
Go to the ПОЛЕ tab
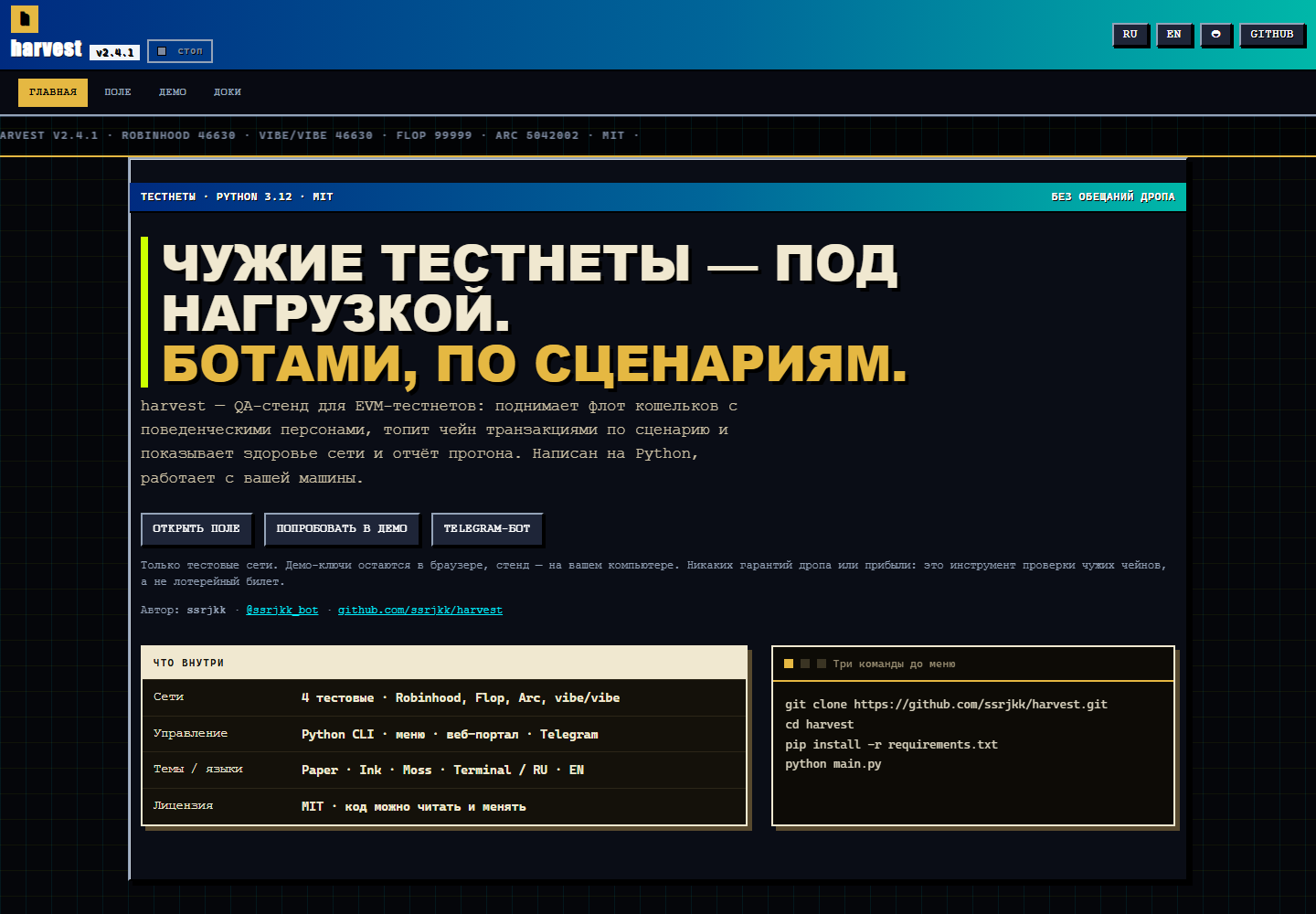118,92
